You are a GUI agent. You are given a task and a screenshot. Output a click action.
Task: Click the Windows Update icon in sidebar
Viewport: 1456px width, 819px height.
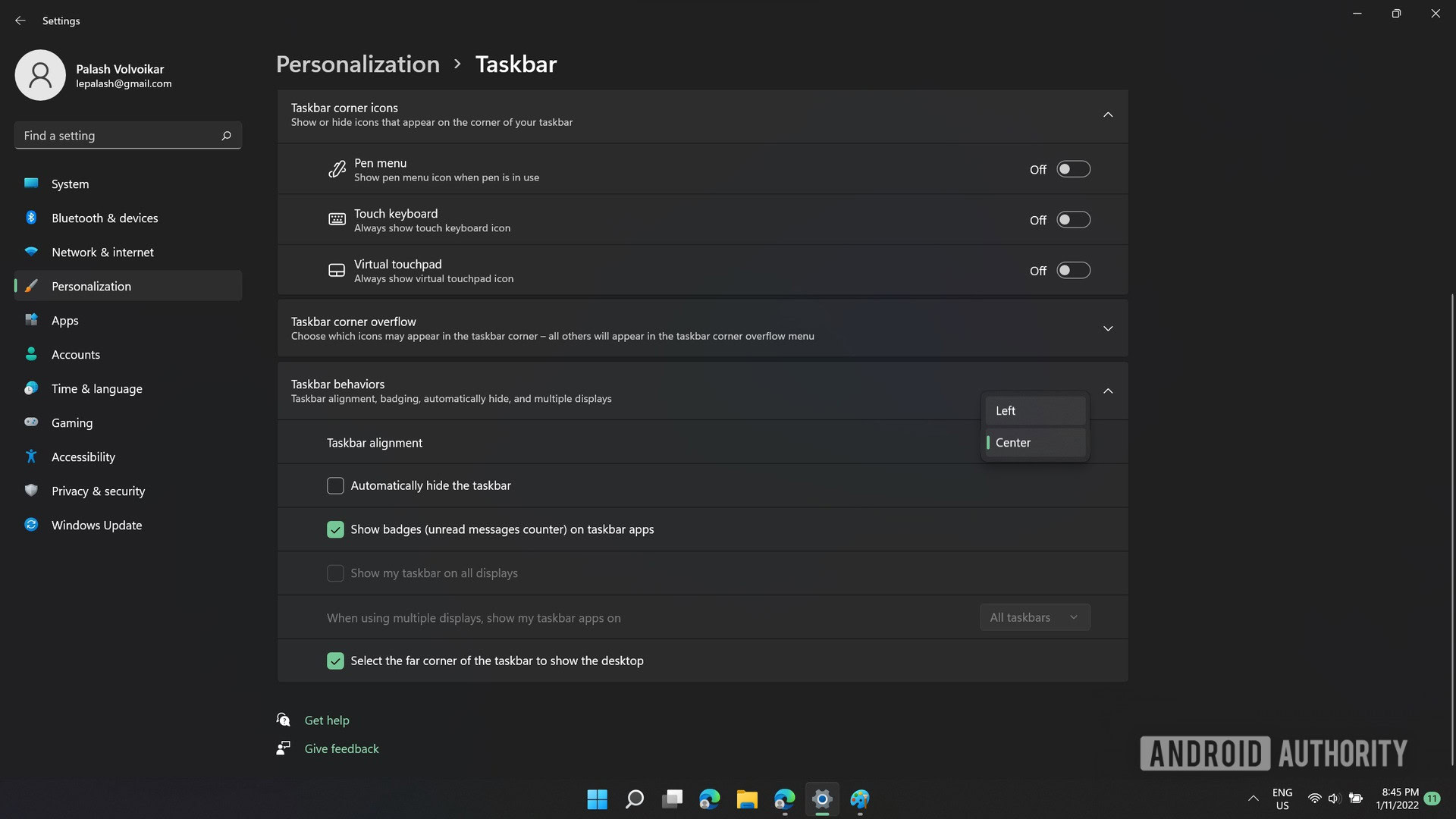[x=30, y=525]
